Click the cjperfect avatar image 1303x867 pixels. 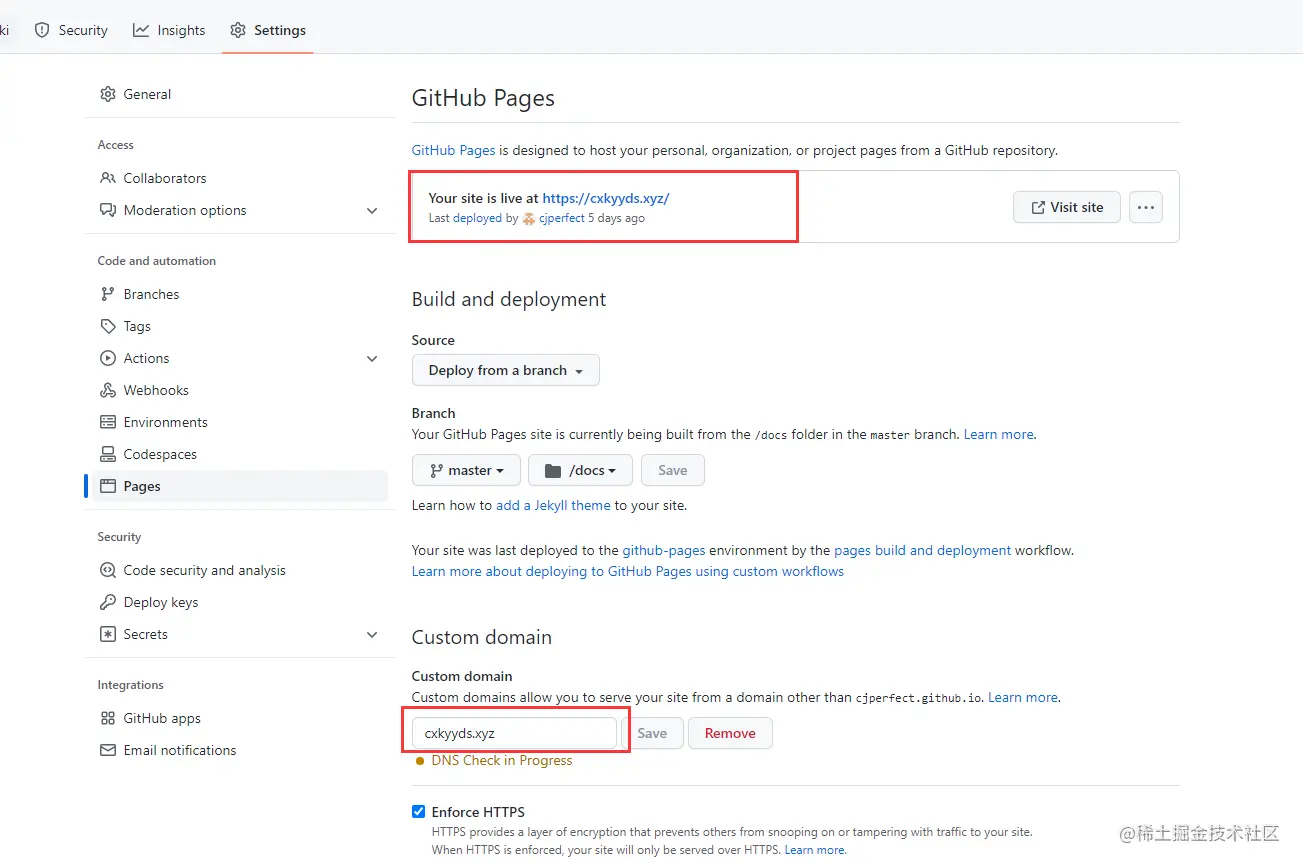pyautogui.click(x=529, y=218)
